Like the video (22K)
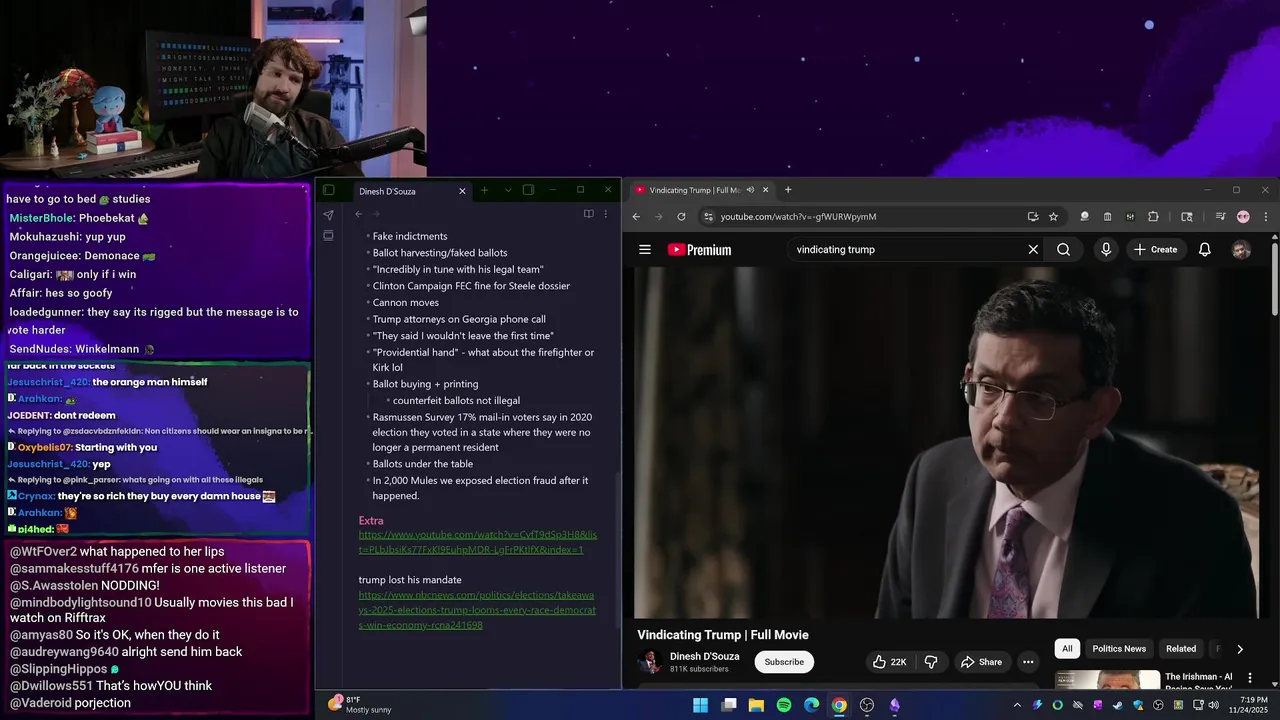 (x=890, y=662)
